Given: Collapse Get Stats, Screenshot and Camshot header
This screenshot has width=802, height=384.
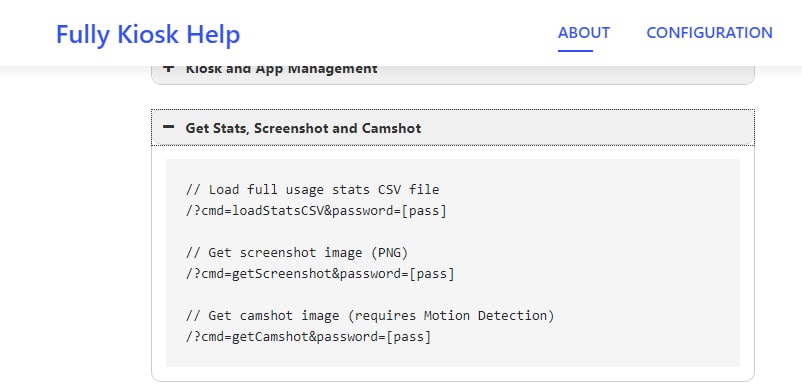Looking at the screenshot, I should coord(453,128).
